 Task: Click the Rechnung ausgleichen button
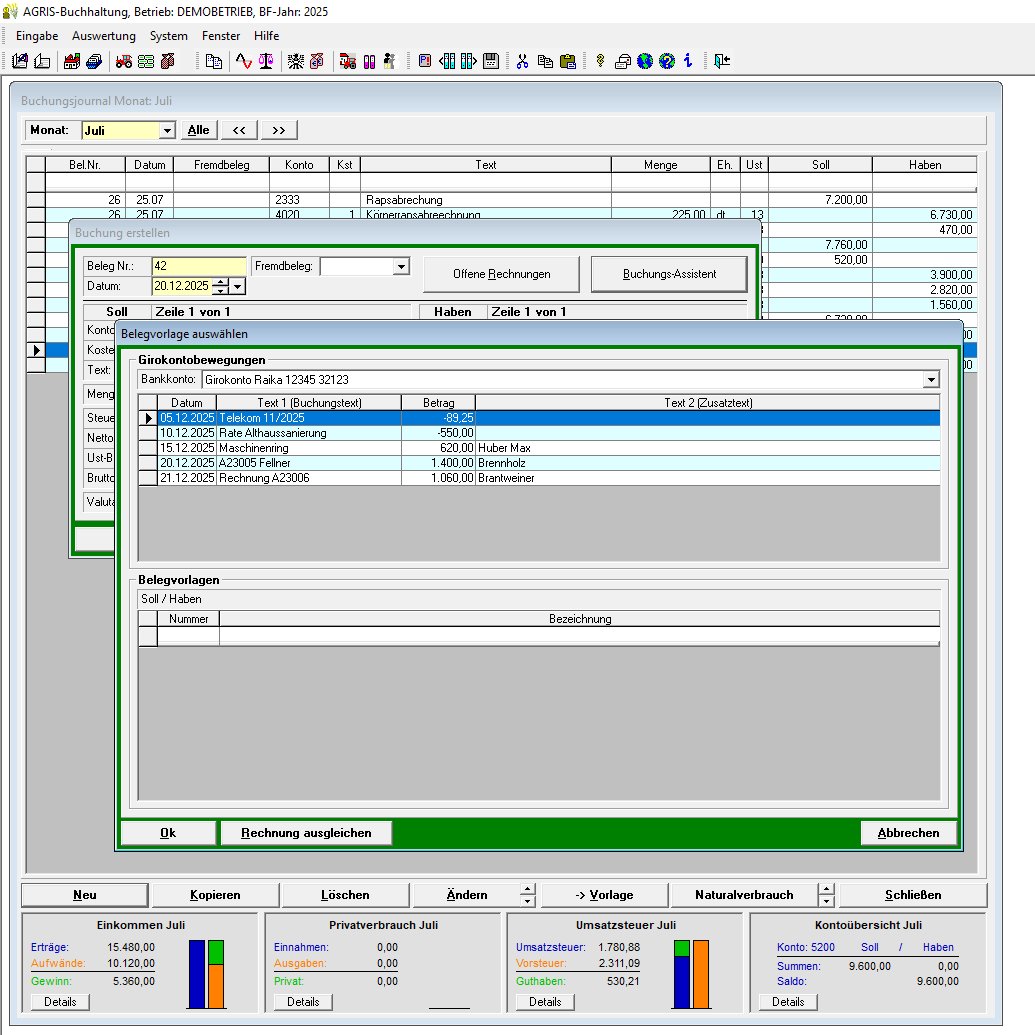306,833
